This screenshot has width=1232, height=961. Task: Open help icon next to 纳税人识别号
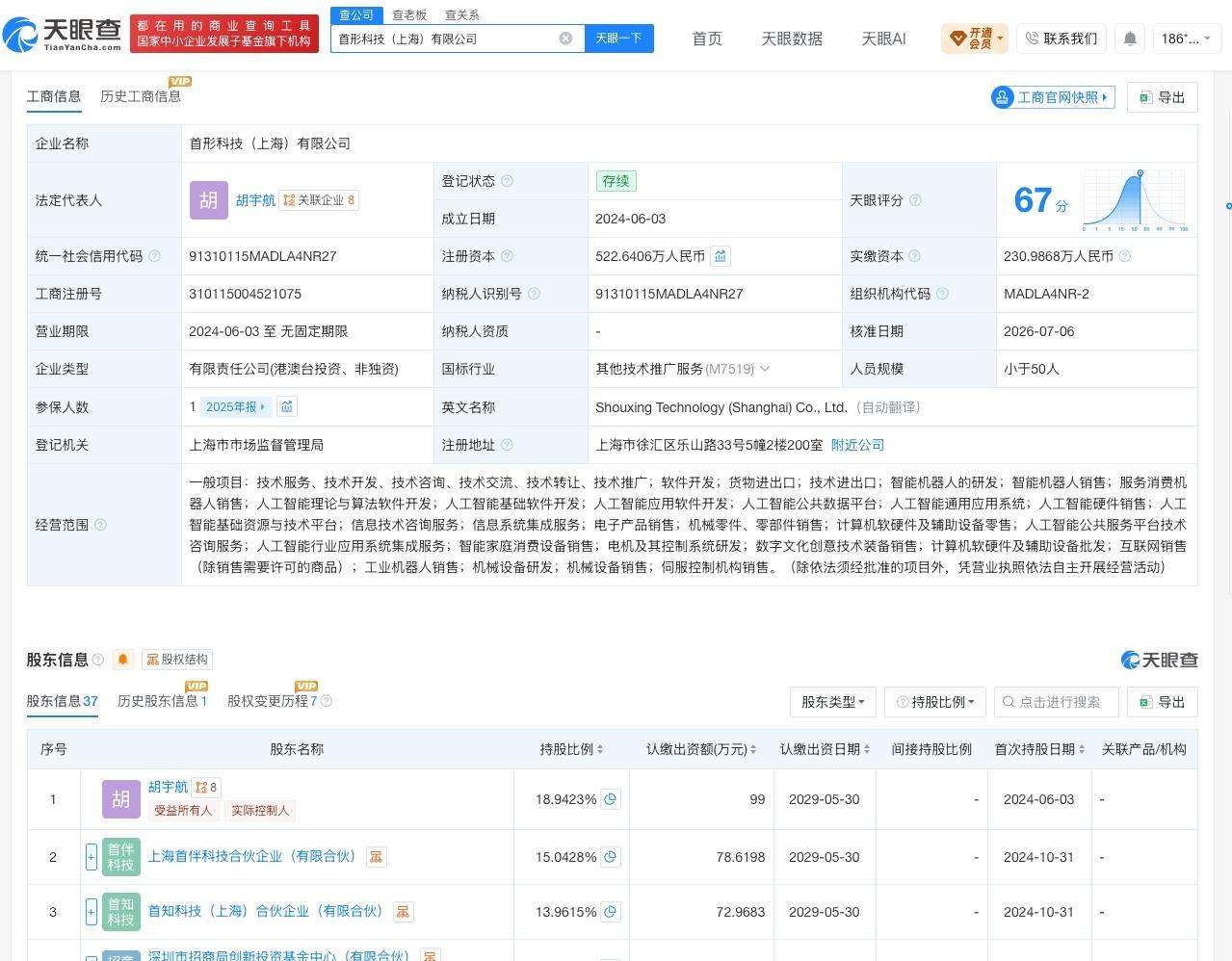click(x=534, y=294)
